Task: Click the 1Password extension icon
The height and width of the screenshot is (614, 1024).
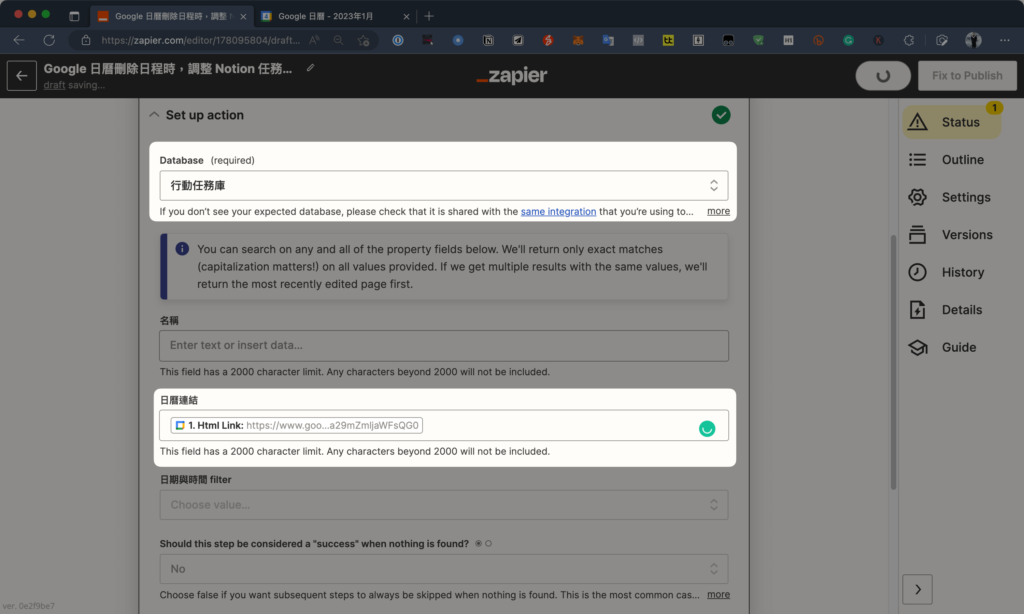Action: (398, 40)
